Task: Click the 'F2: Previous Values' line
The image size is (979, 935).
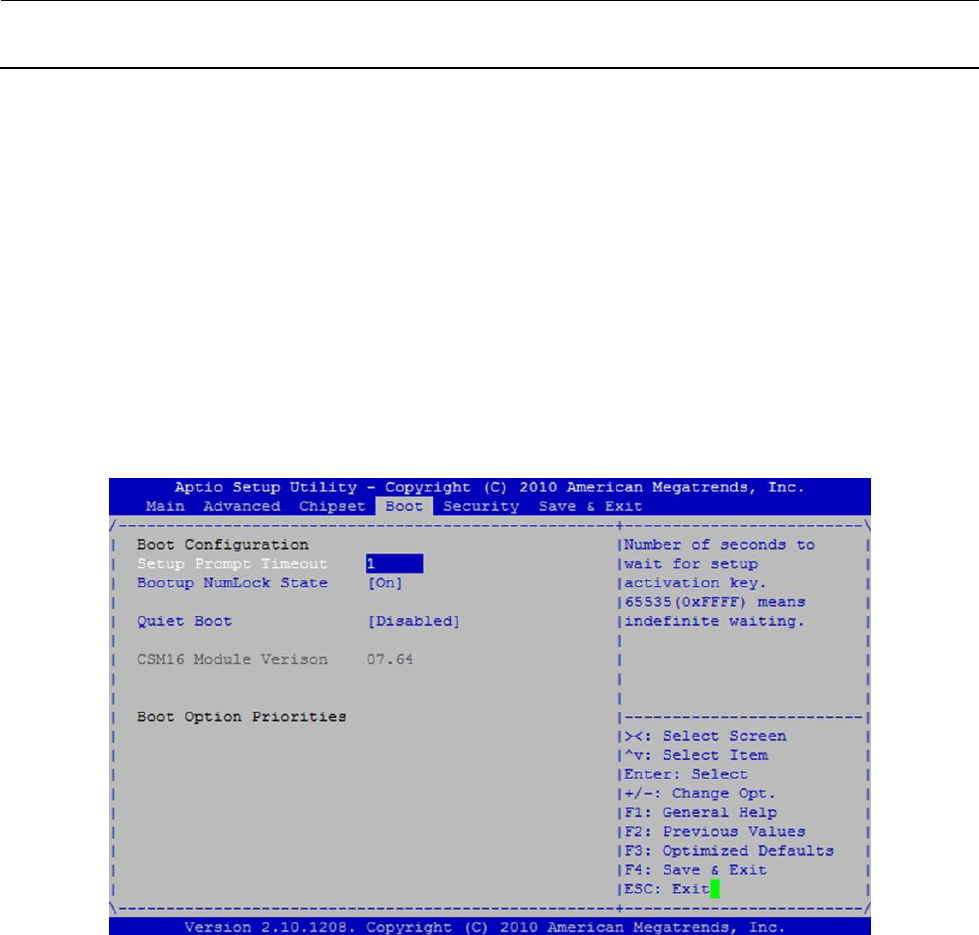Action: point(715,831)
